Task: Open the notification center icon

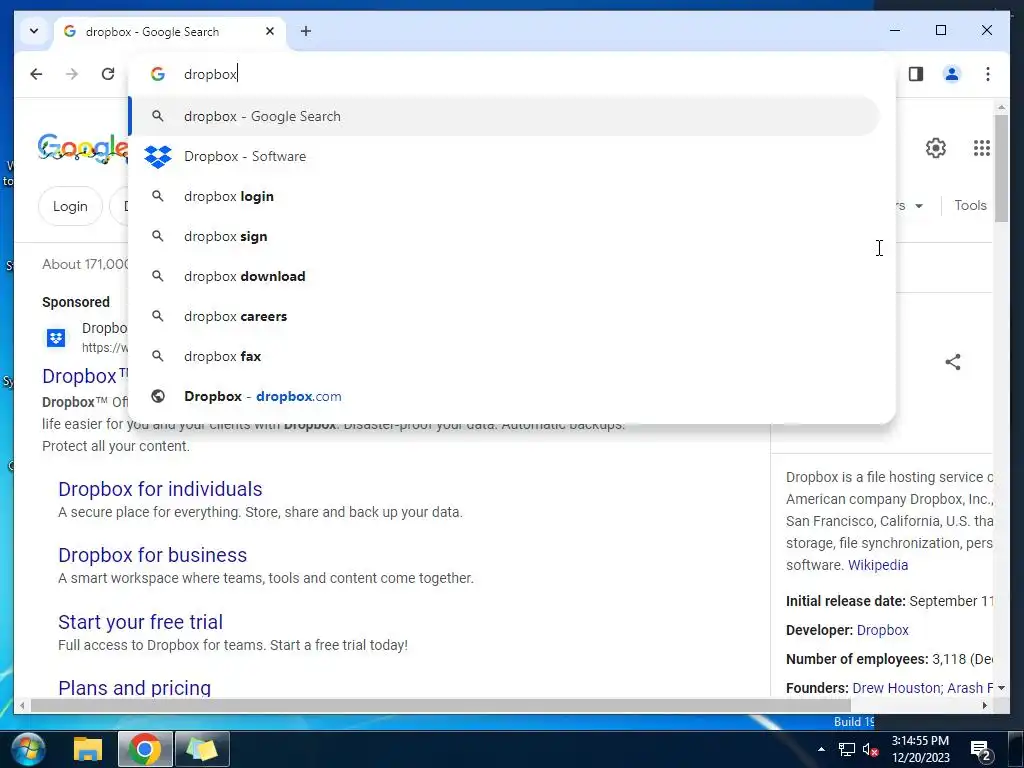Action: 980,750
